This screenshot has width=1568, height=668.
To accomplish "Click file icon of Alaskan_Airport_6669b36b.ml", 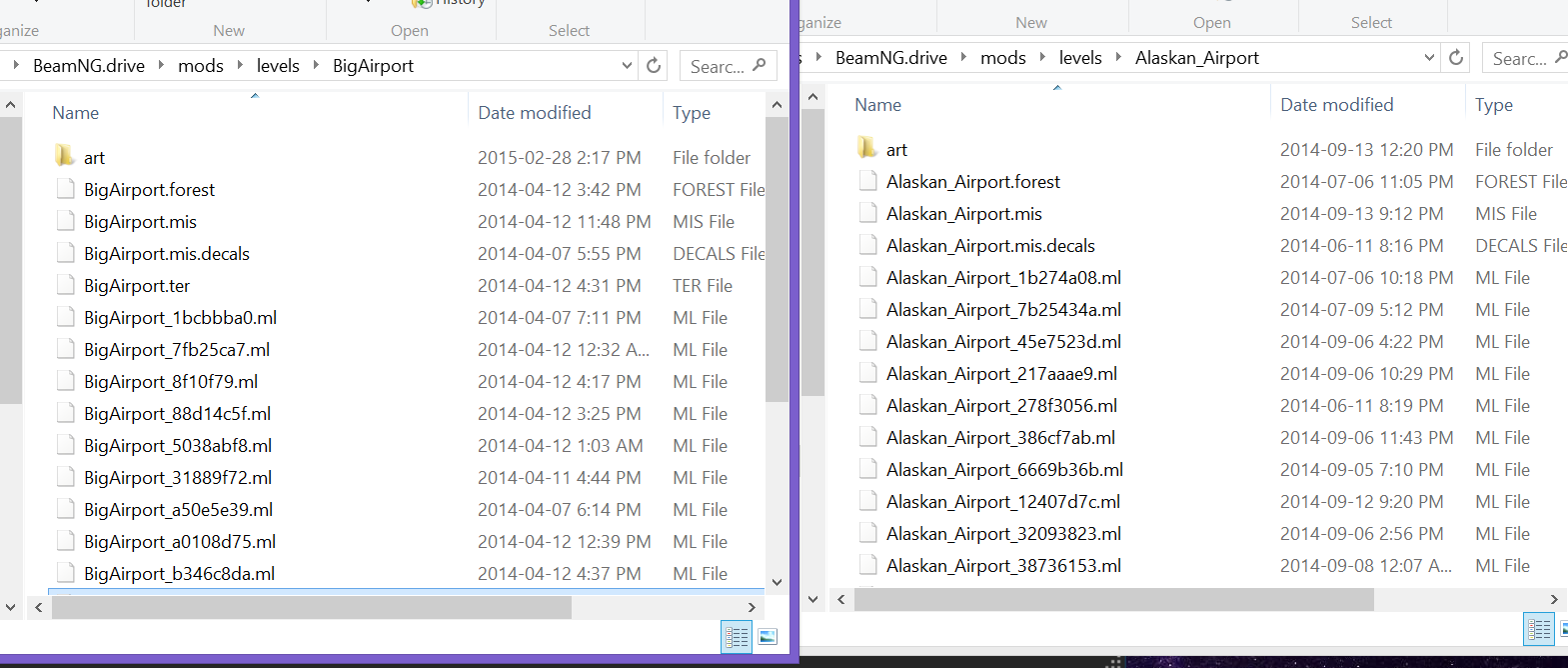I will pos(868,469).
